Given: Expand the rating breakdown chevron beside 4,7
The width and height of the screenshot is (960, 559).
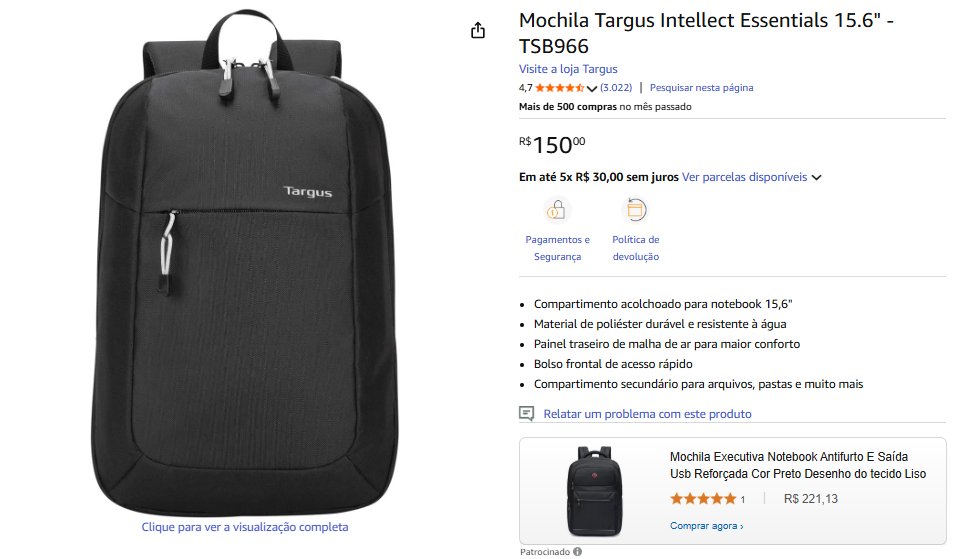Looking at the screenshot, I should pyautogui.click(x=591, y=88).
